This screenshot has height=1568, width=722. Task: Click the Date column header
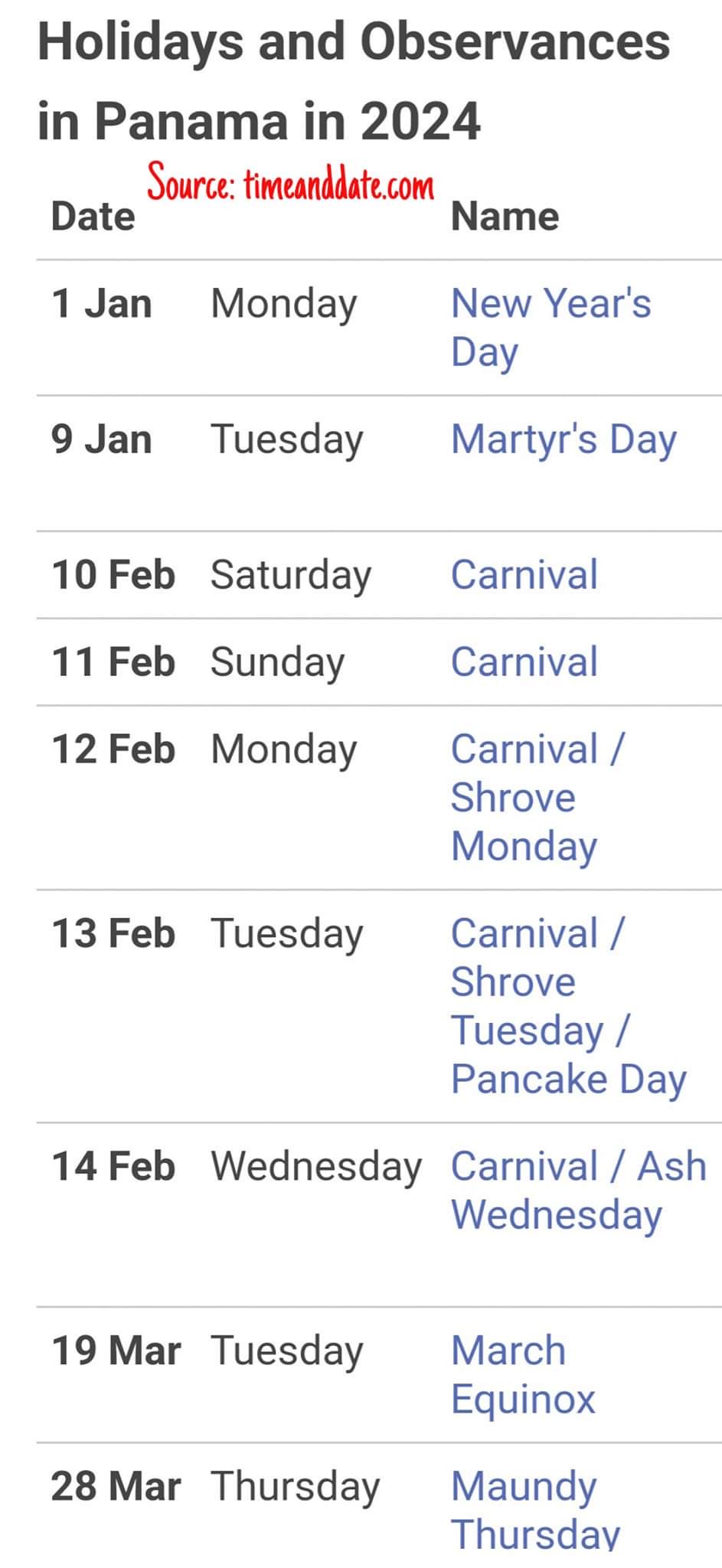93,217
